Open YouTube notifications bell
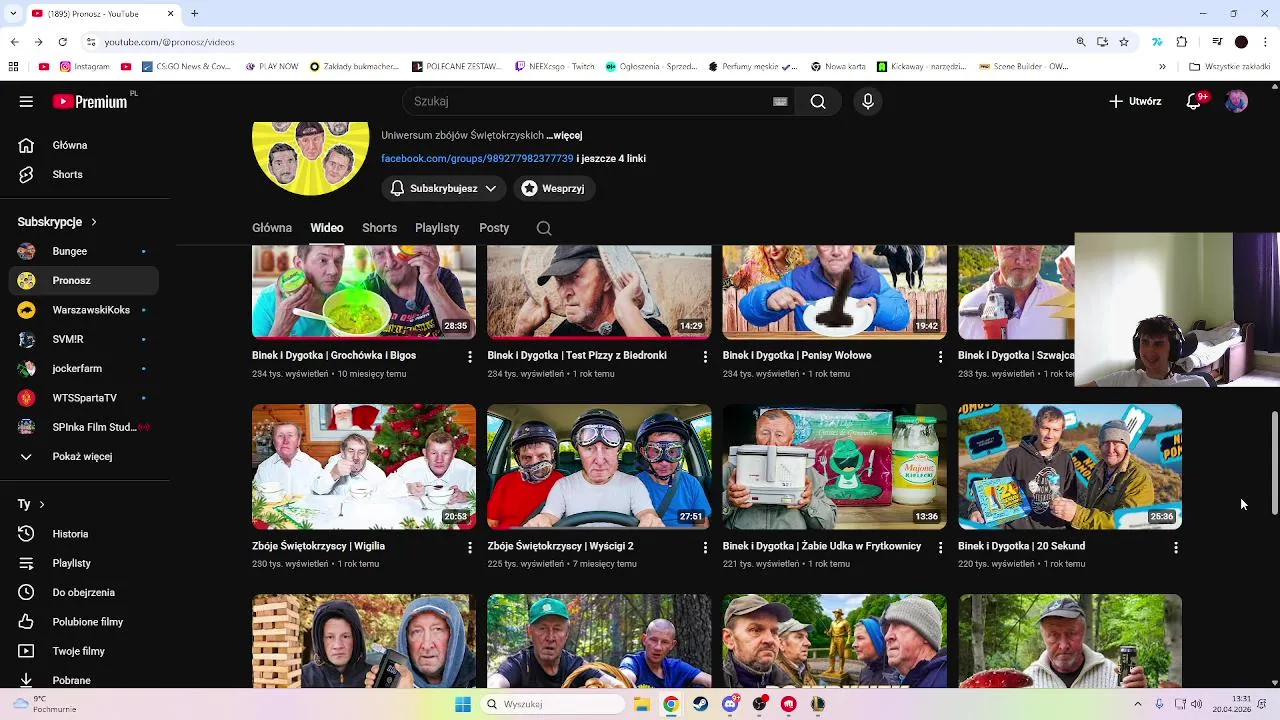 1193,101
